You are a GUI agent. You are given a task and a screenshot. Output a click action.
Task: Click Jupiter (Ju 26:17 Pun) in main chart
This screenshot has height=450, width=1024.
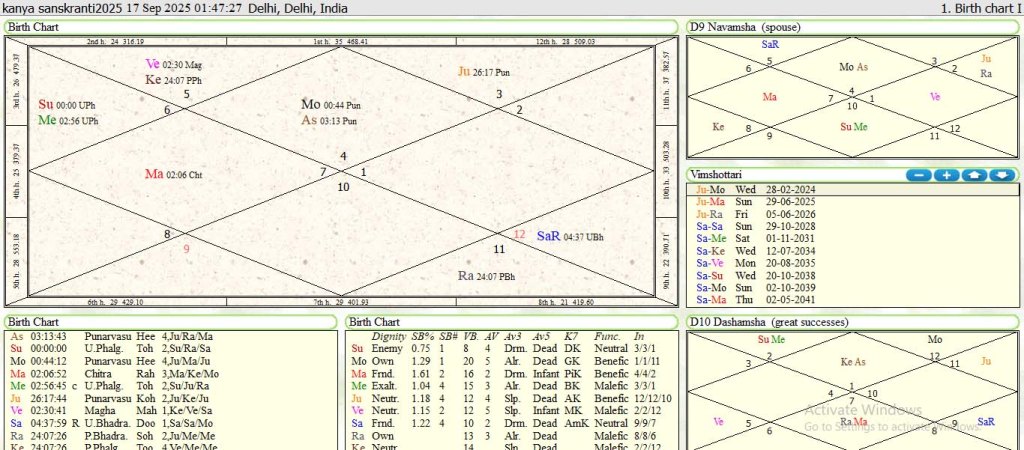463,72
